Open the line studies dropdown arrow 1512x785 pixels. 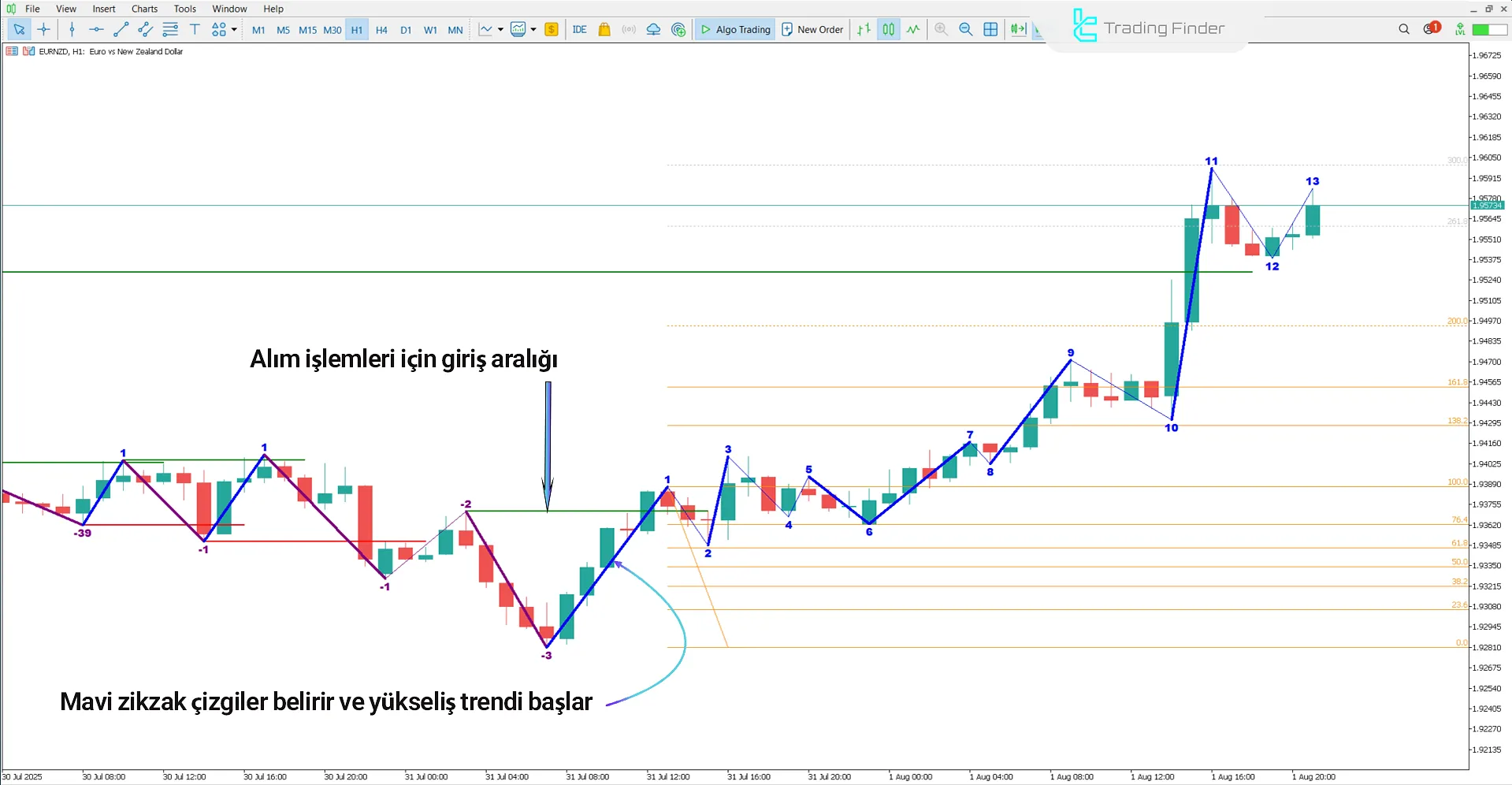pos(500,29)
